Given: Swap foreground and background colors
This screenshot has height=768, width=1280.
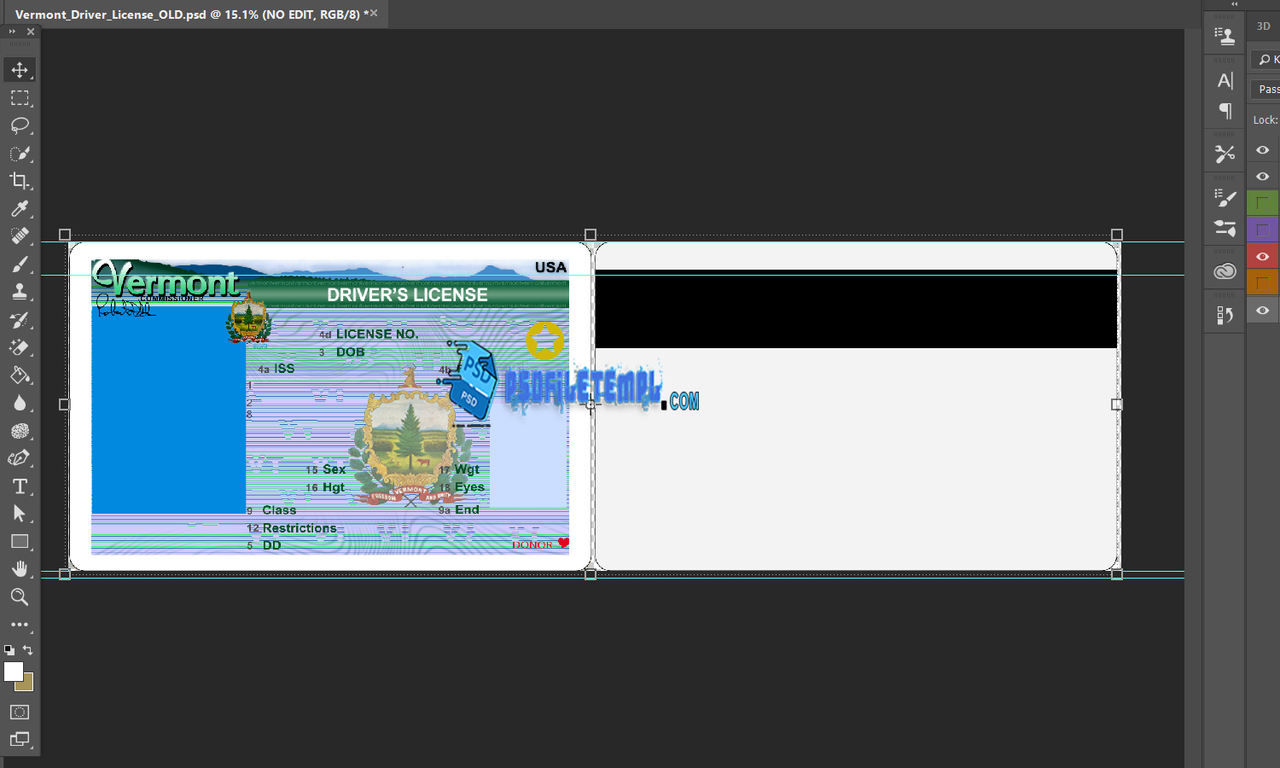Looking at the screenshot, I should pos(28,650).
